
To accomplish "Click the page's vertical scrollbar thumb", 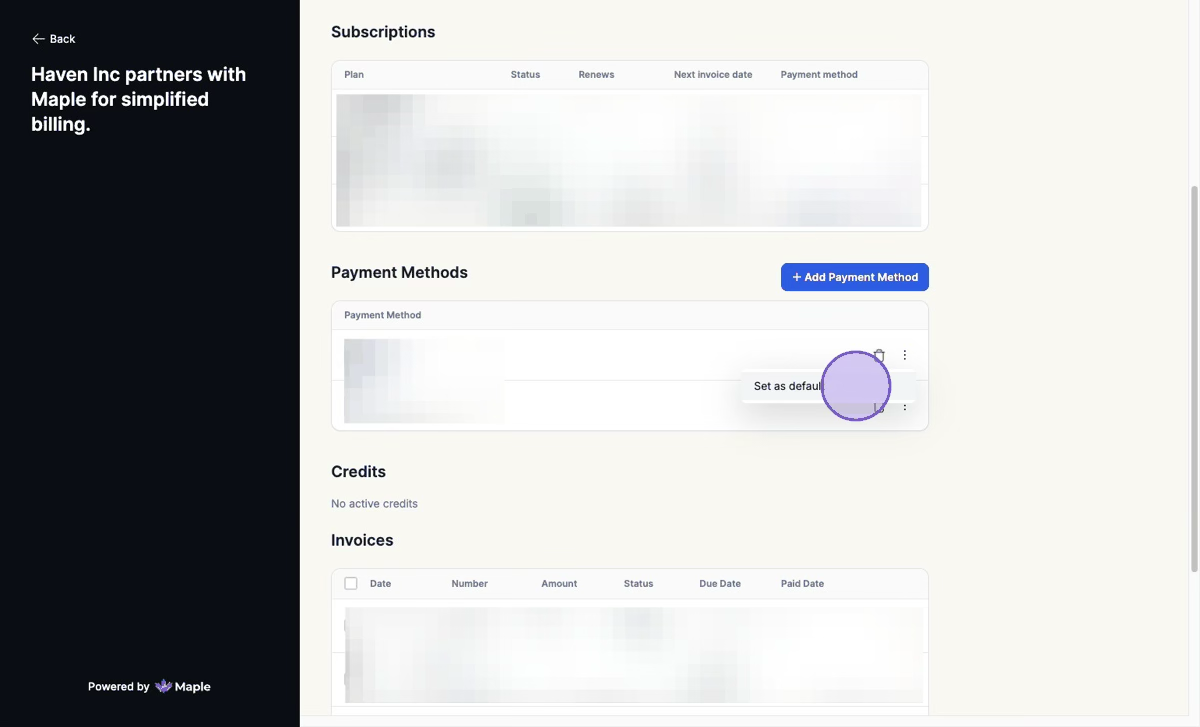I will (x=1193, y=380).
